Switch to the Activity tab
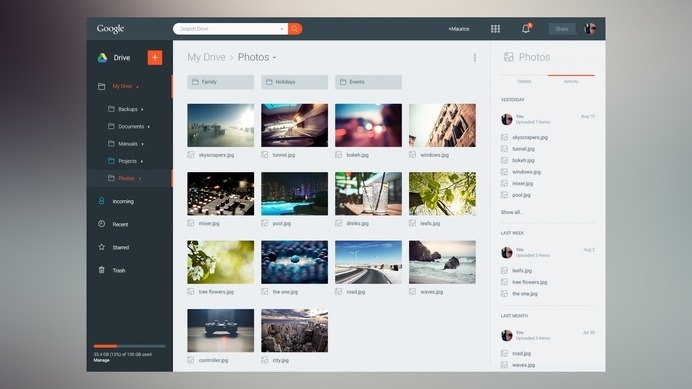The width and height of the screenshot is (692, 389). pos(571,81)
